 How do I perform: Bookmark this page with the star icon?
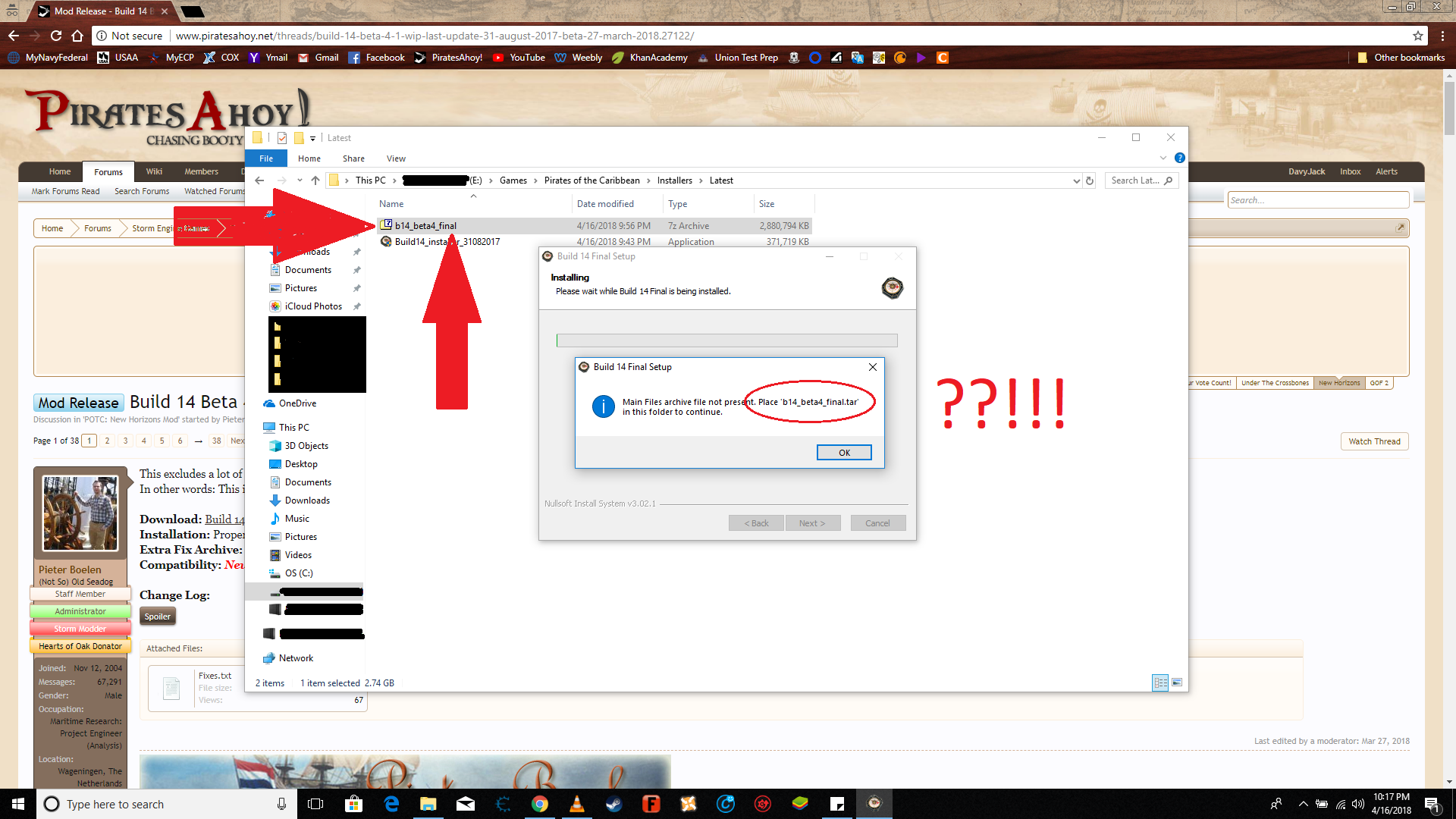point(1417,36)
